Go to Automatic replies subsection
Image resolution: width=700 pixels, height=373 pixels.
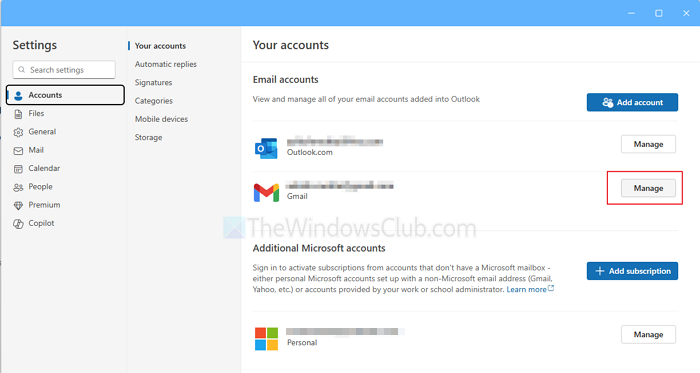tap(166, 64)
